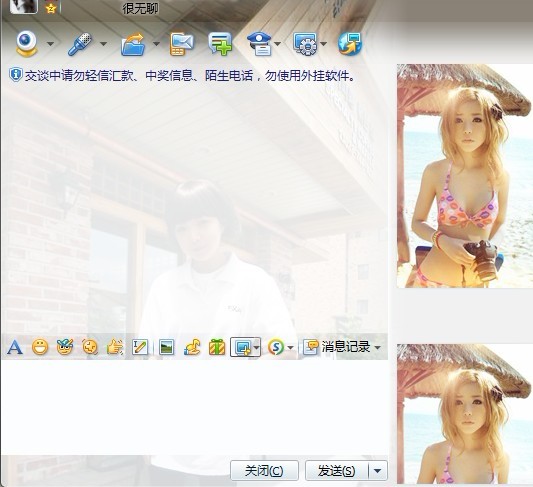
Task: Click the contact avatar at top left
Action: [24, 6]
